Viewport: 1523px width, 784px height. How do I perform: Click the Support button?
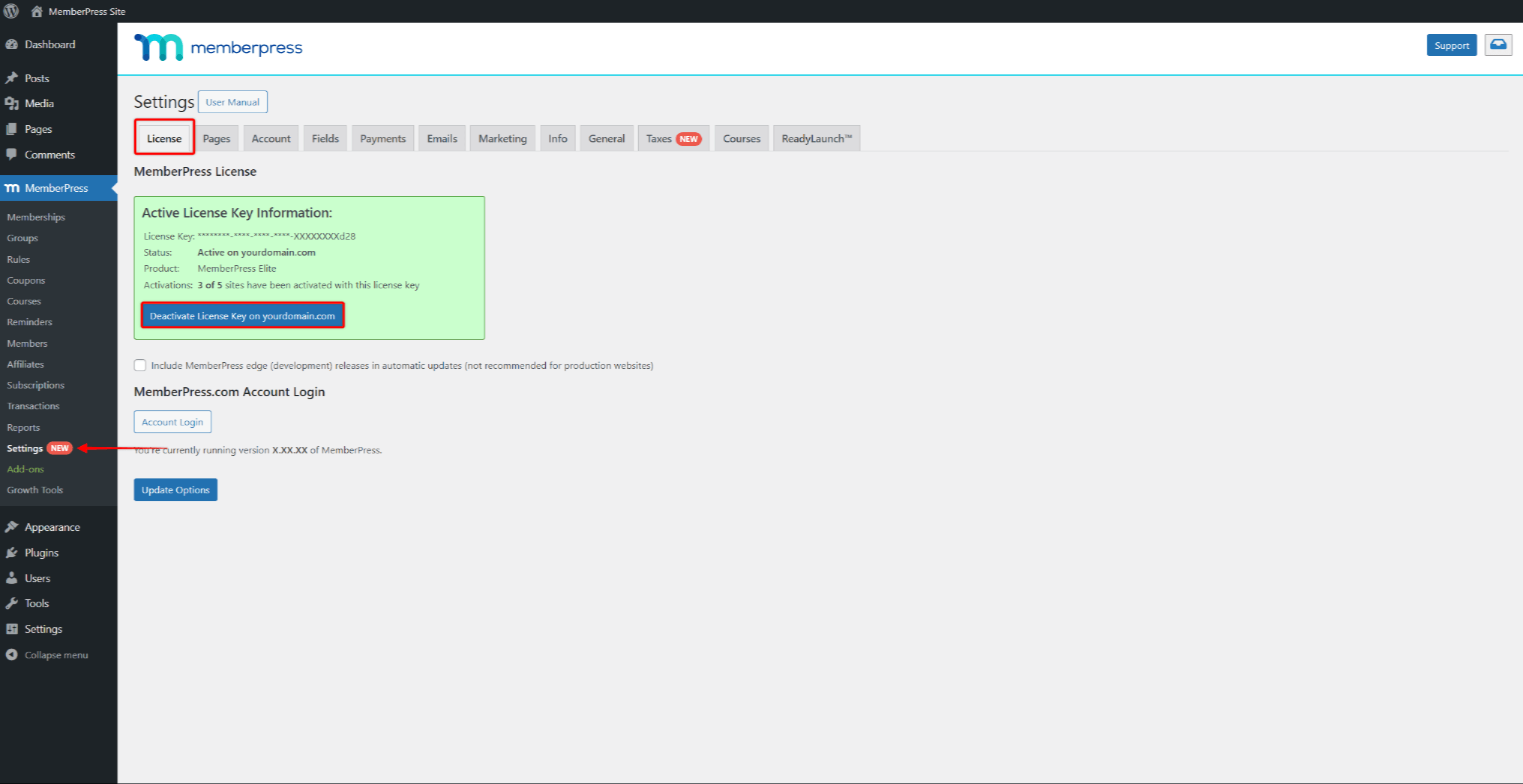click(x=1451, y=45)
